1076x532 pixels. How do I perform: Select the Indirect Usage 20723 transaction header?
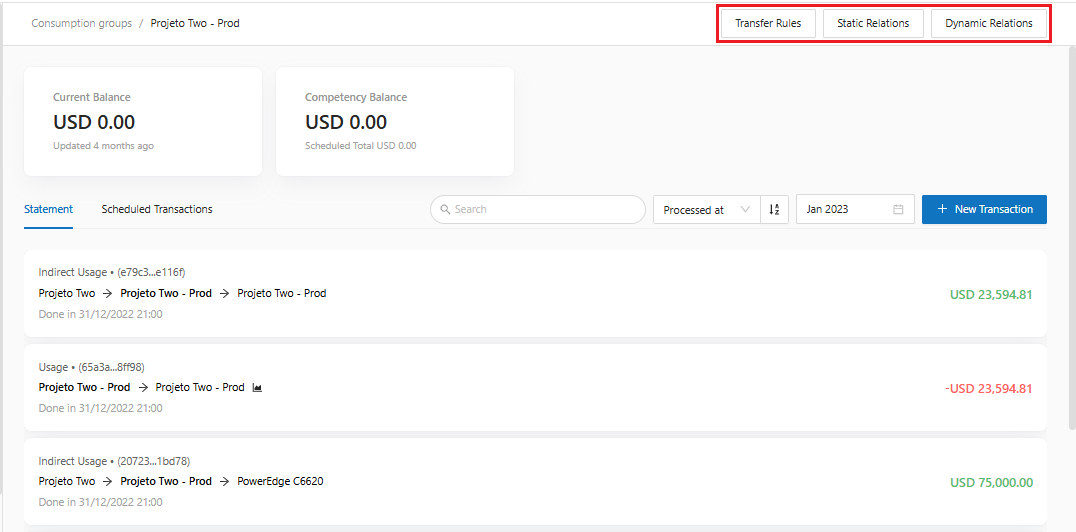[x=114, y=461]
